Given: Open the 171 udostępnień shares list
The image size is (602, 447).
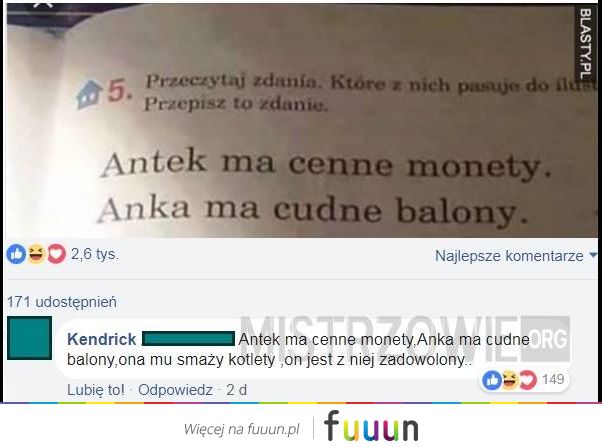Looking at the screenshot, I should point(62,302).
